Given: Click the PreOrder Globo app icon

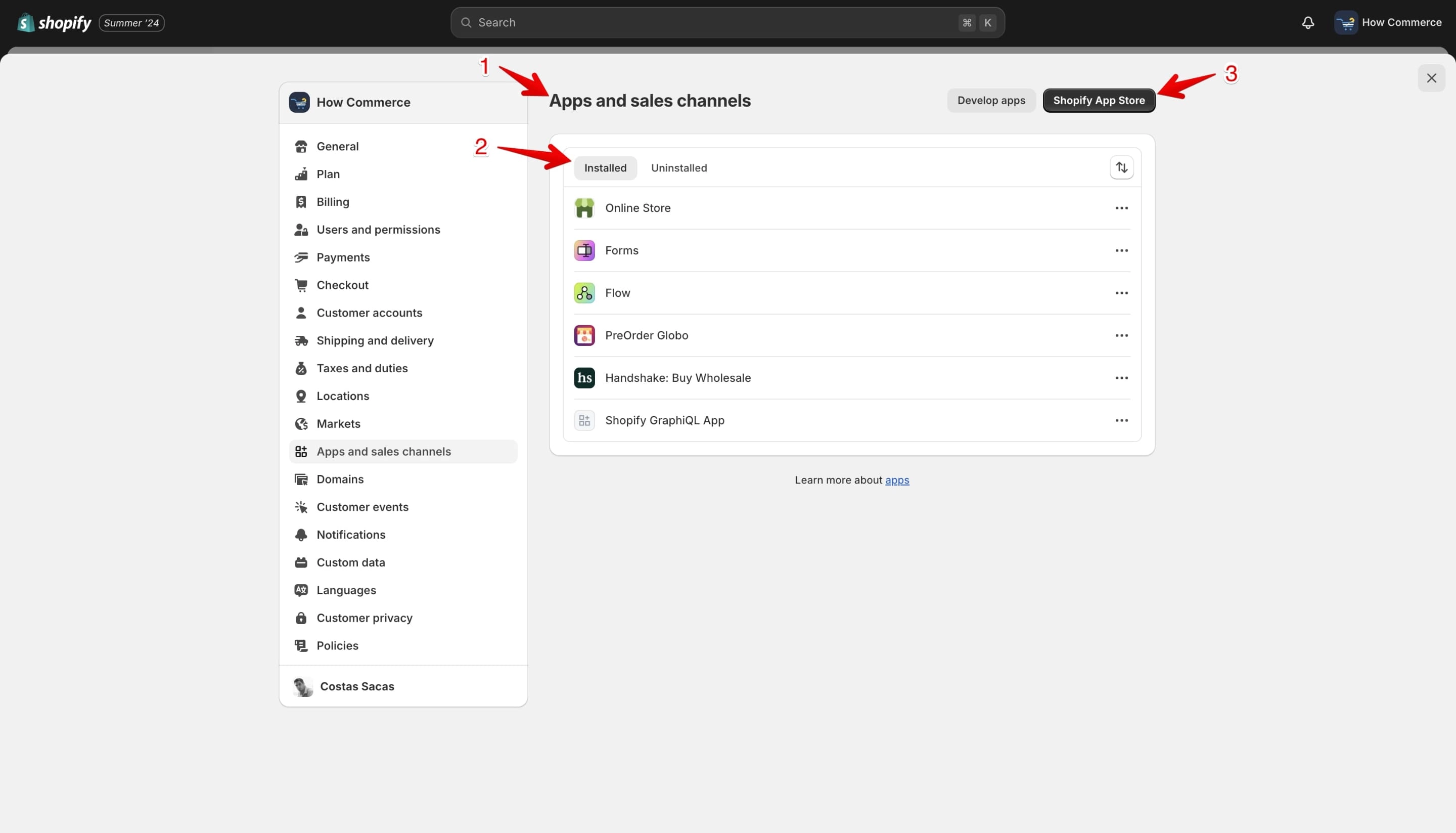Looking at the screenshot, I should coord(584,335).
